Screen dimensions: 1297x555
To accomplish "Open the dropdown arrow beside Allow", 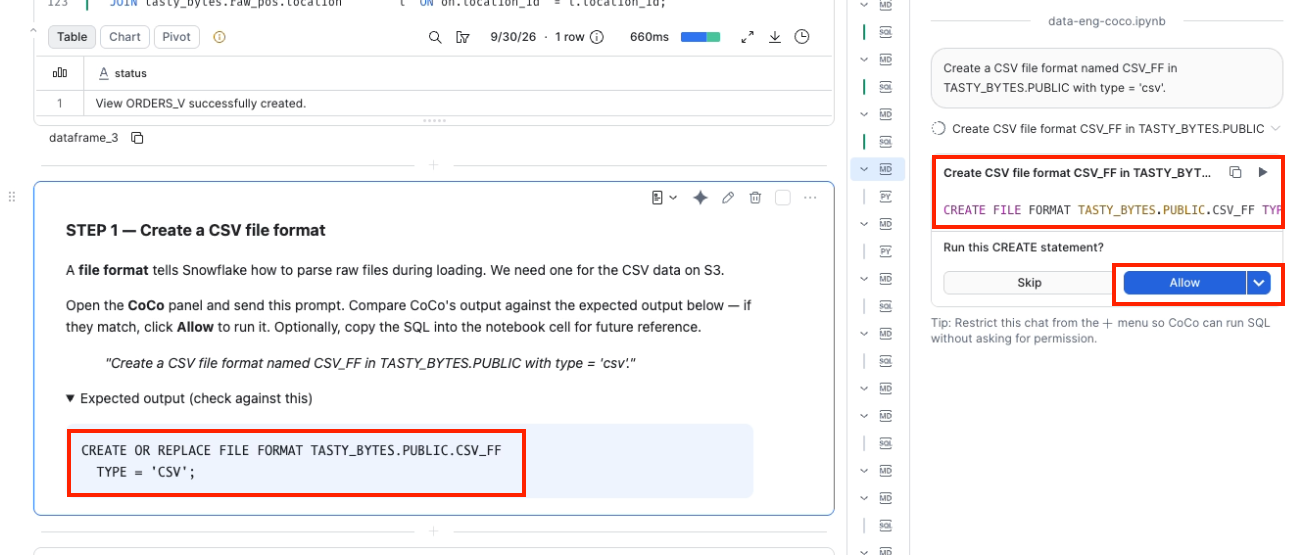I will point(1259,283).
